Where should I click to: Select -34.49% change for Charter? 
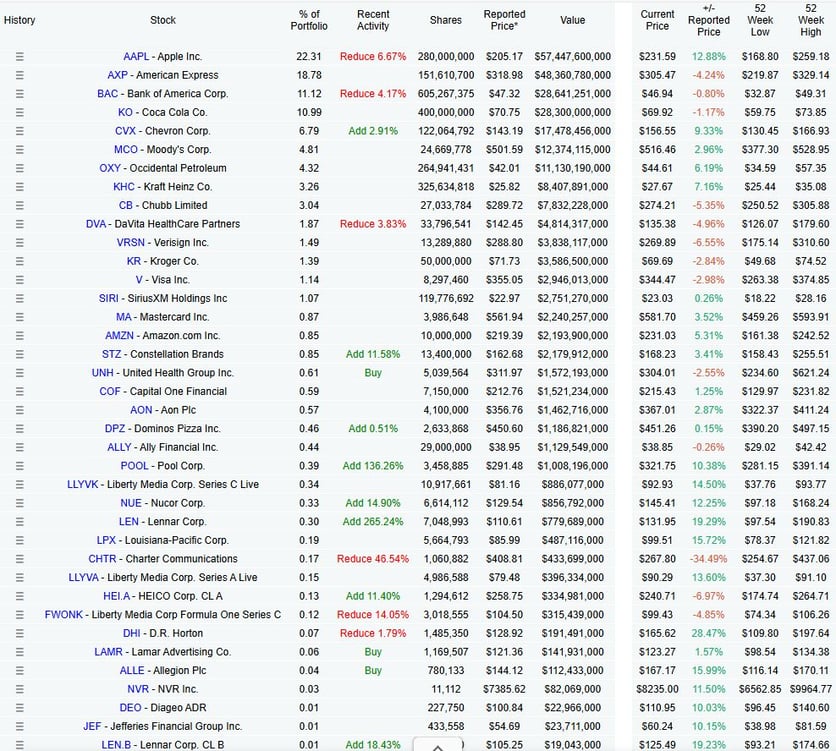point(709,559)
